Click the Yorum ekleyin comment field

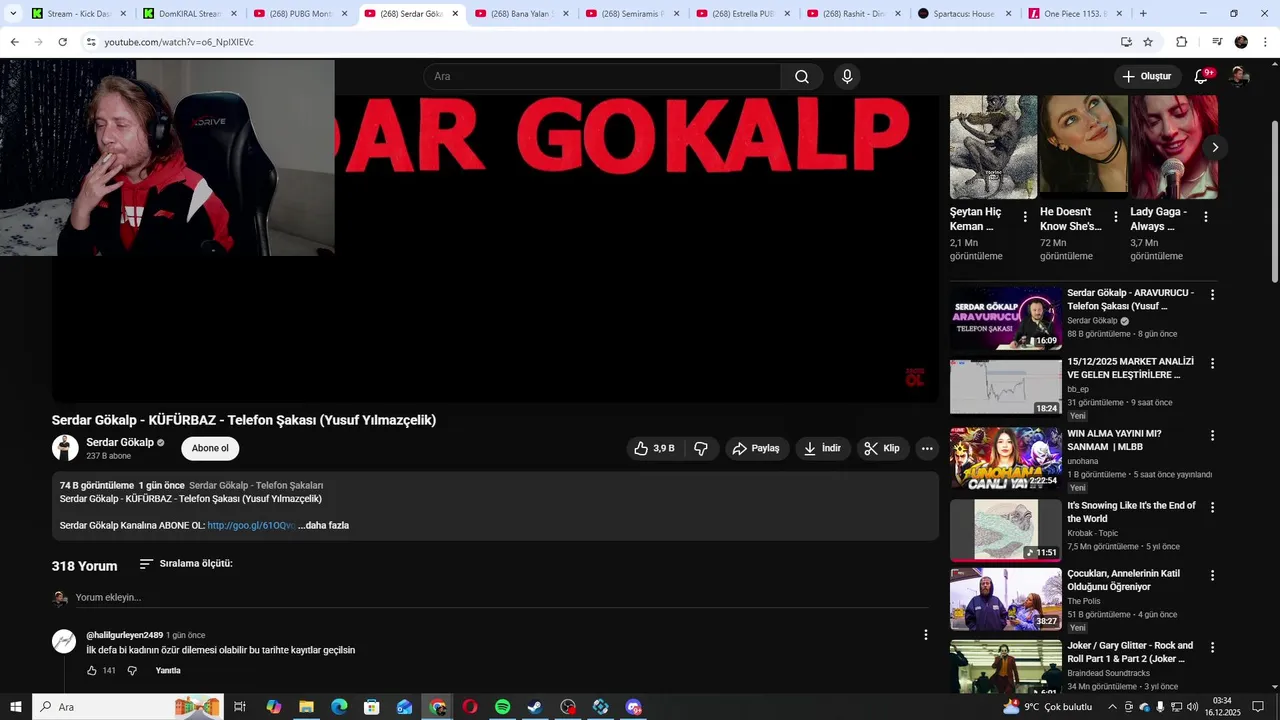pyautogui.click(x=502, y=598)
